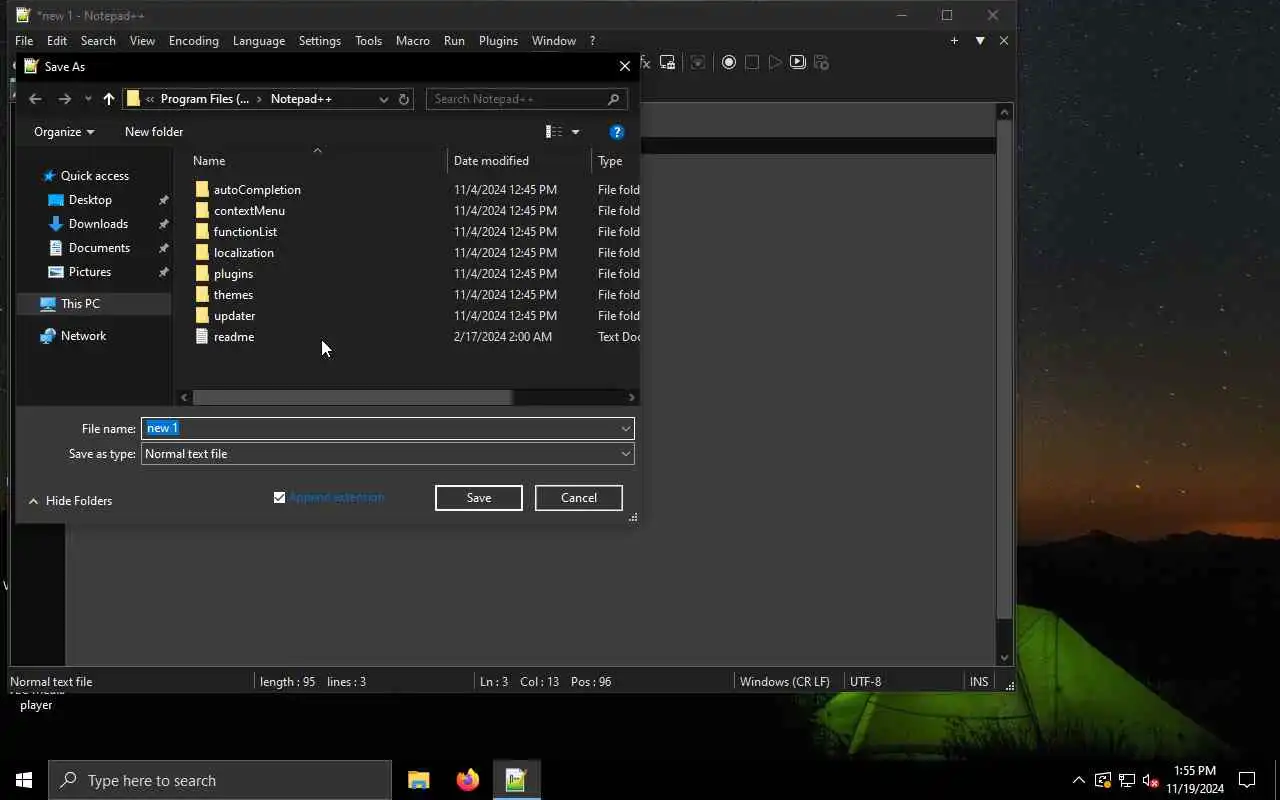Expand the File name history dropdown
Screen dimensions: 1280x800
click(626, 429)
